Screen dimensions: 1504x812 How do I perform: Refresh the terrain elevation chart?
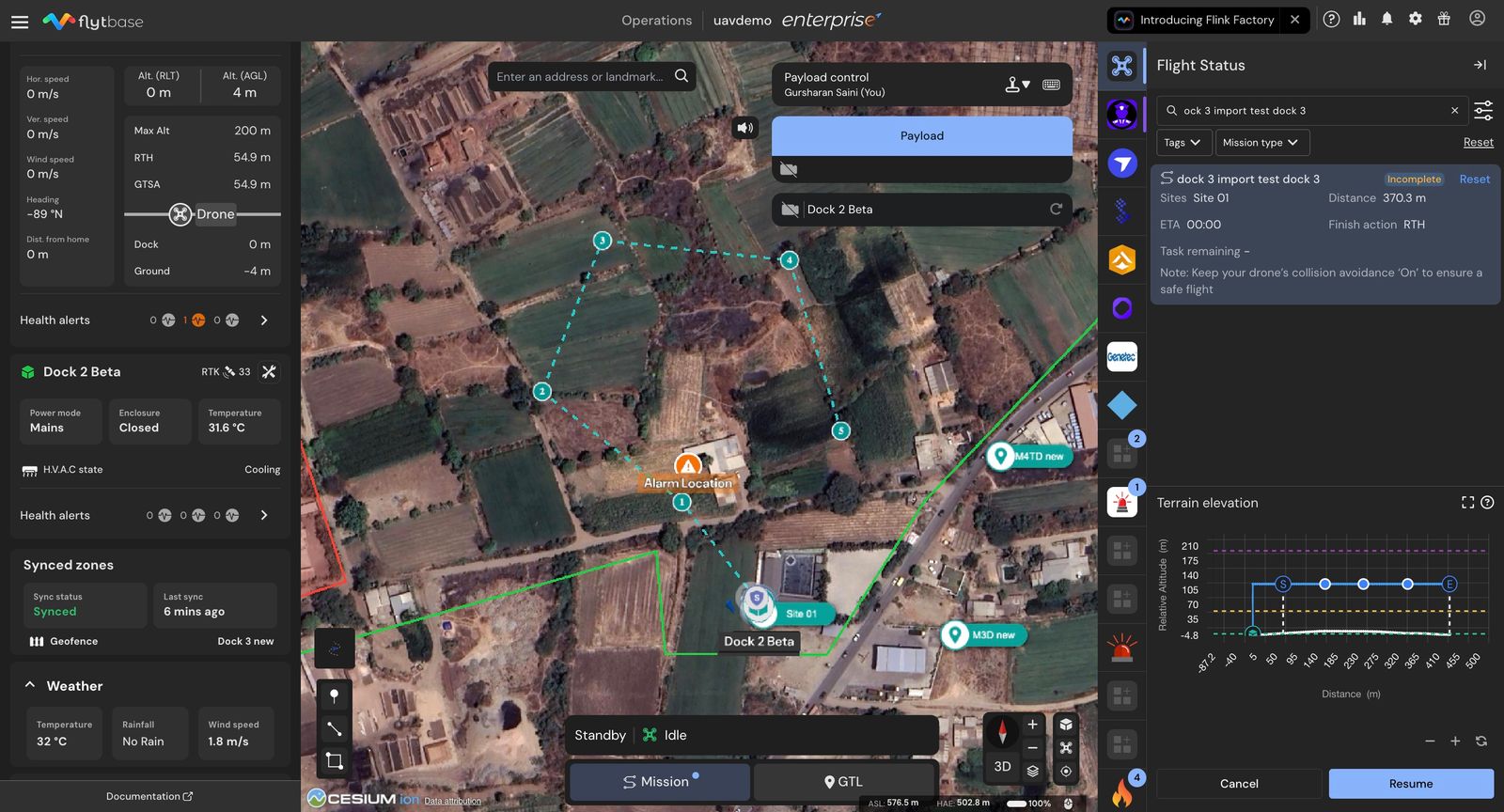point(1481,742)
